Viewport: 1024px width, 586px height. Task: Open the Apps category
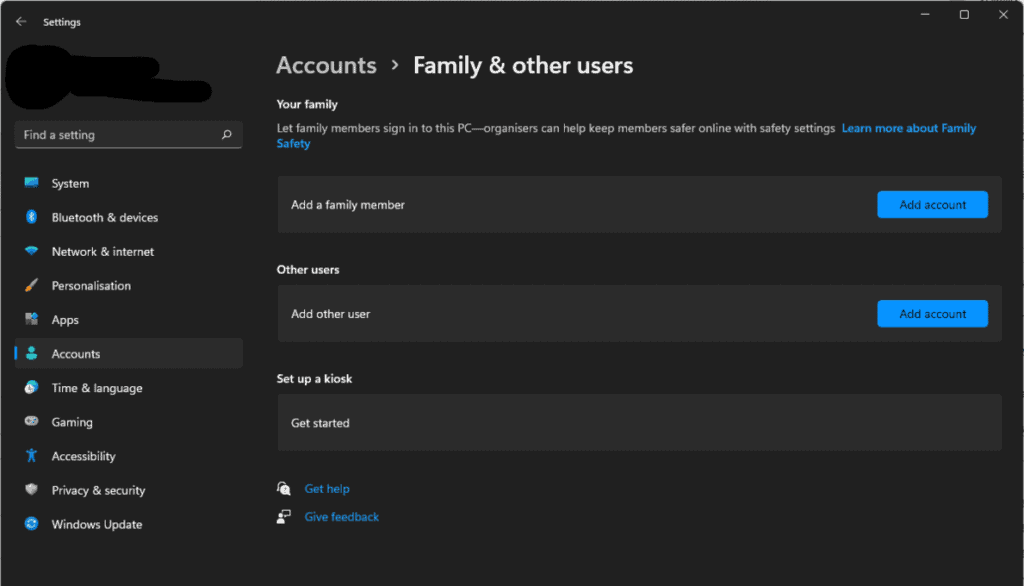129,319
